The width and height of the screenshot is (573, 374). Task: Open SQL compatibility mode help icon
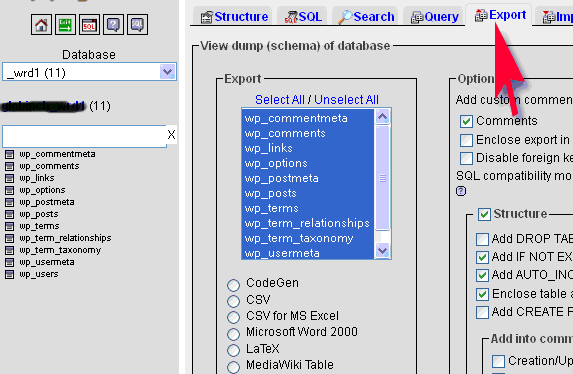[461, 191]
